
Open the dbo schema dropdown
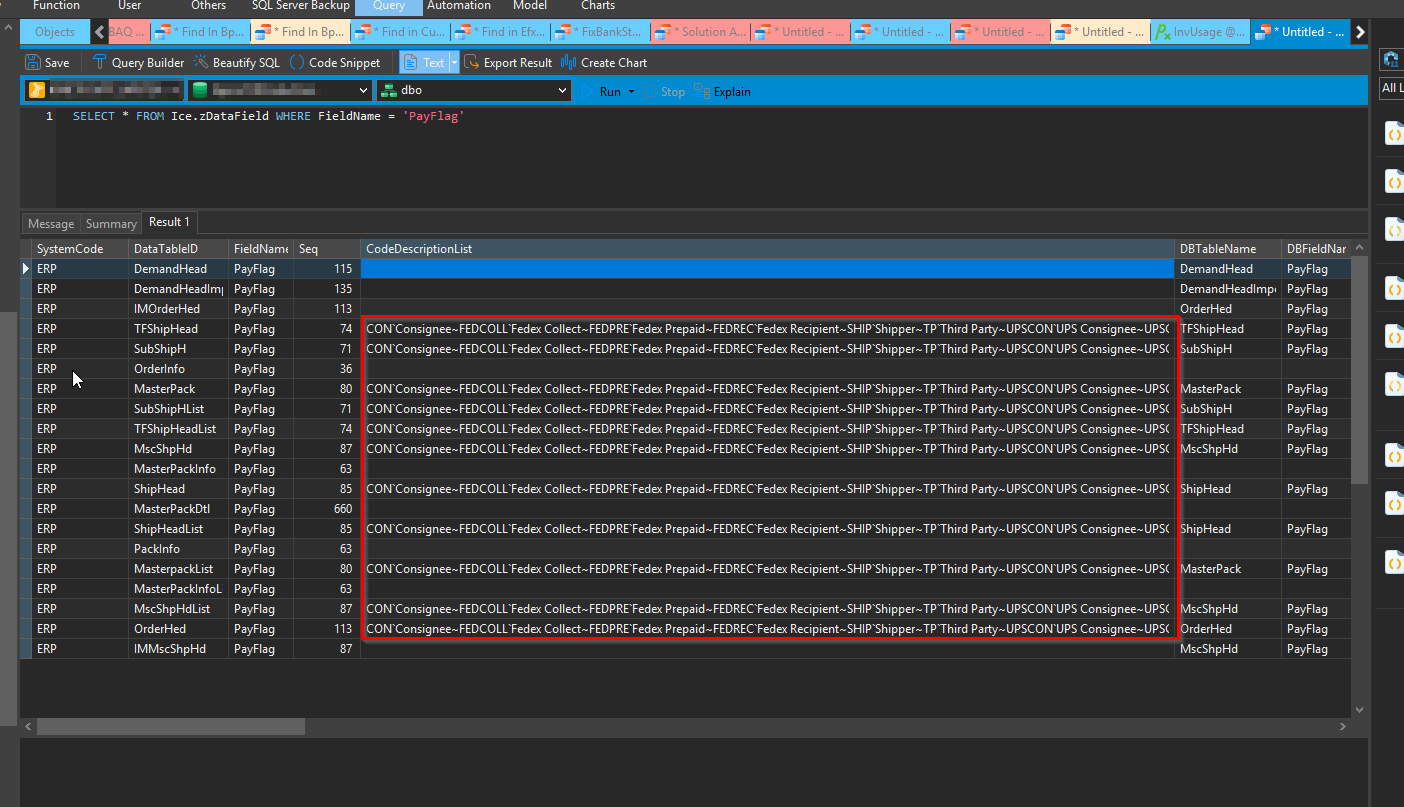[474, 90]
